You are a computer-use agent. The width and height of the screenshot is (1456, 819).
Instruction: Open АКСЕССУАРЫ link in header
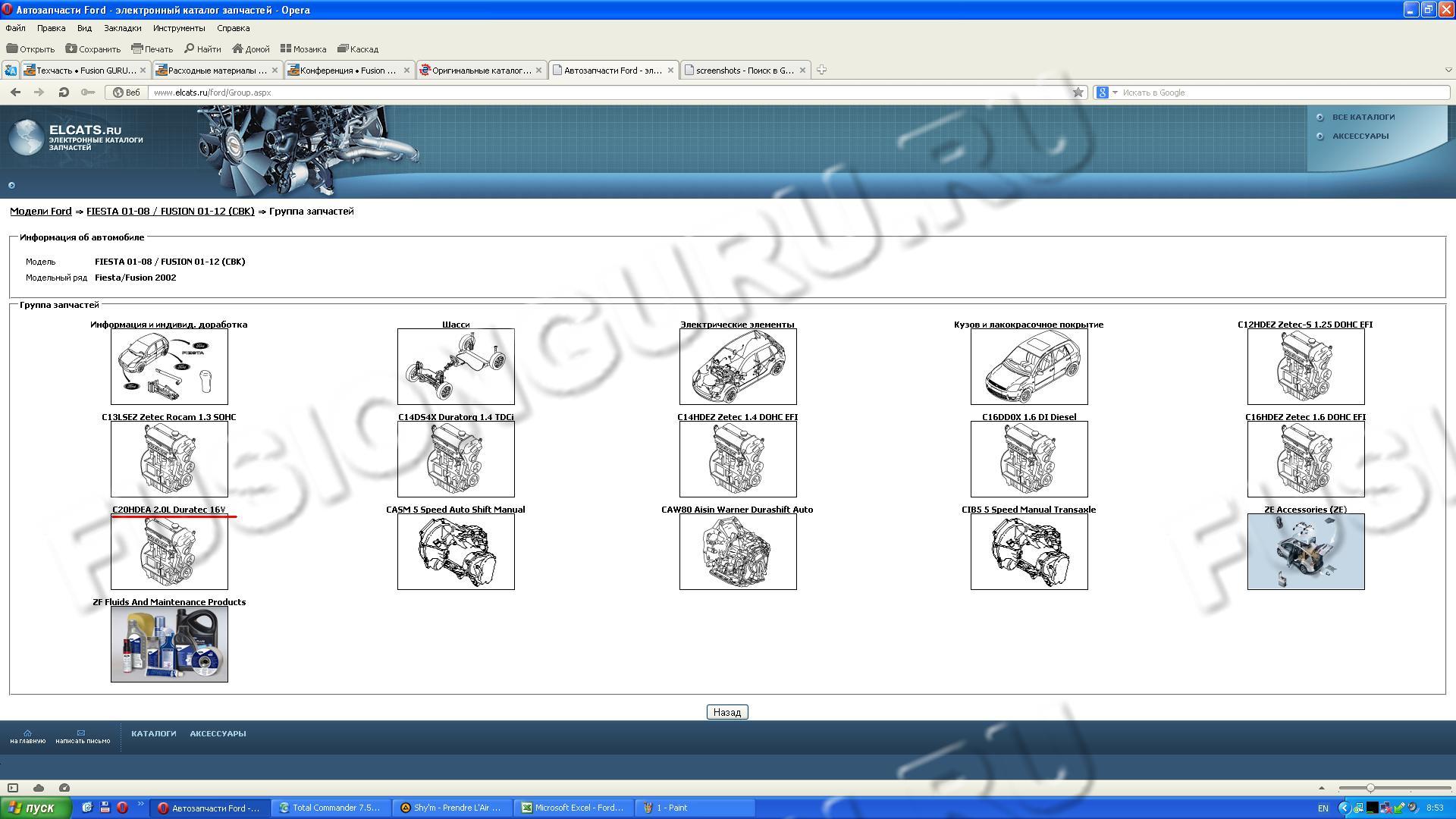point(1360,136)
